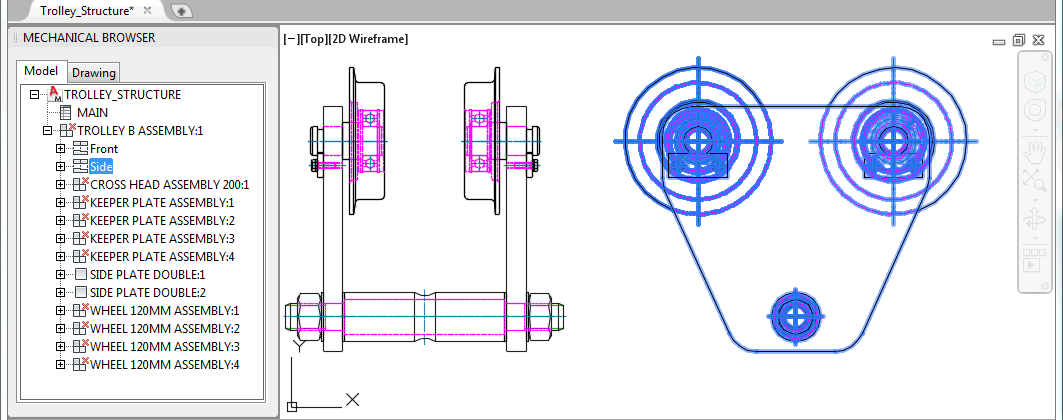Expand CROSS HEAD ASSEMBLY 200:1

coord(60,184)
